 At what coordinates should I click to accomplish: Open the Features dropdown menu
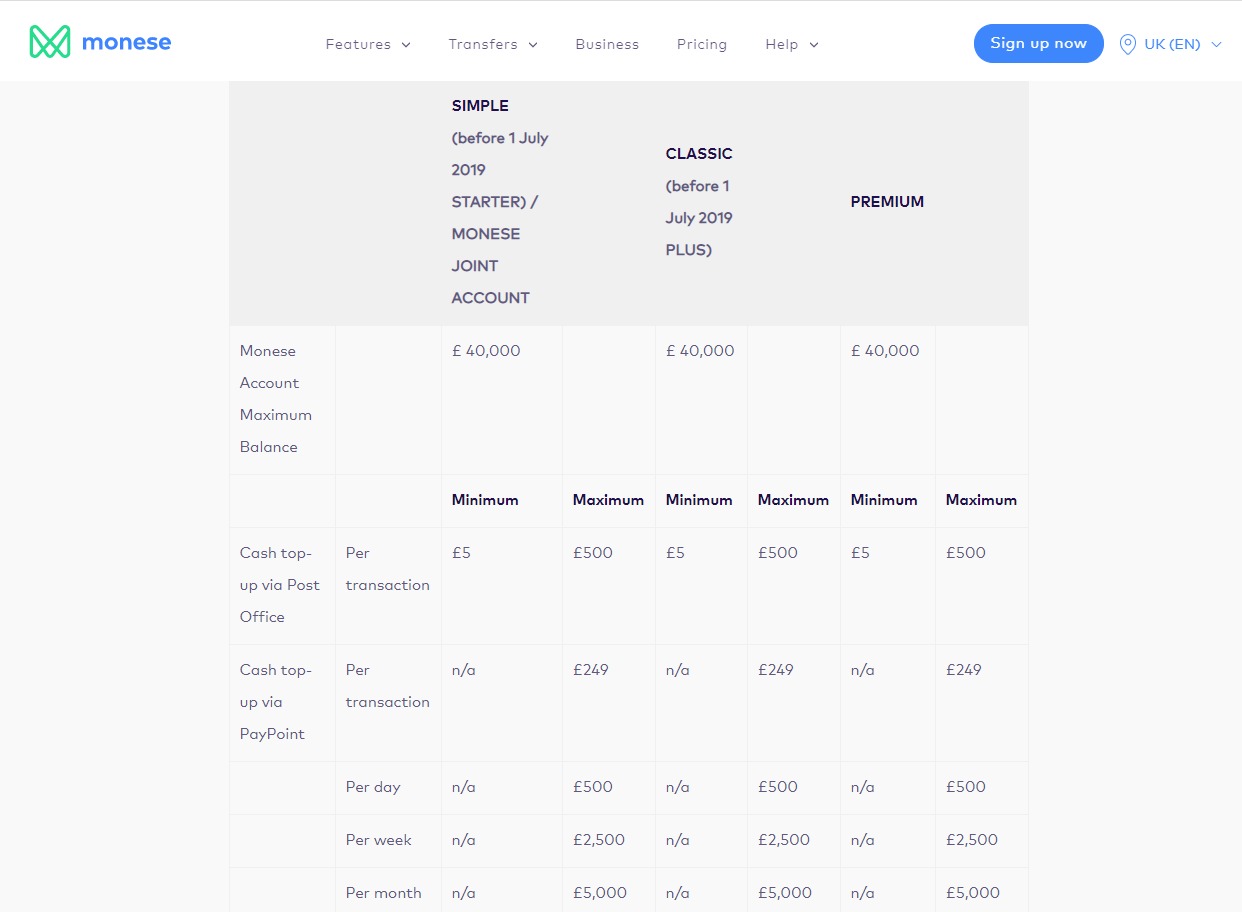[x=368, y=44]
